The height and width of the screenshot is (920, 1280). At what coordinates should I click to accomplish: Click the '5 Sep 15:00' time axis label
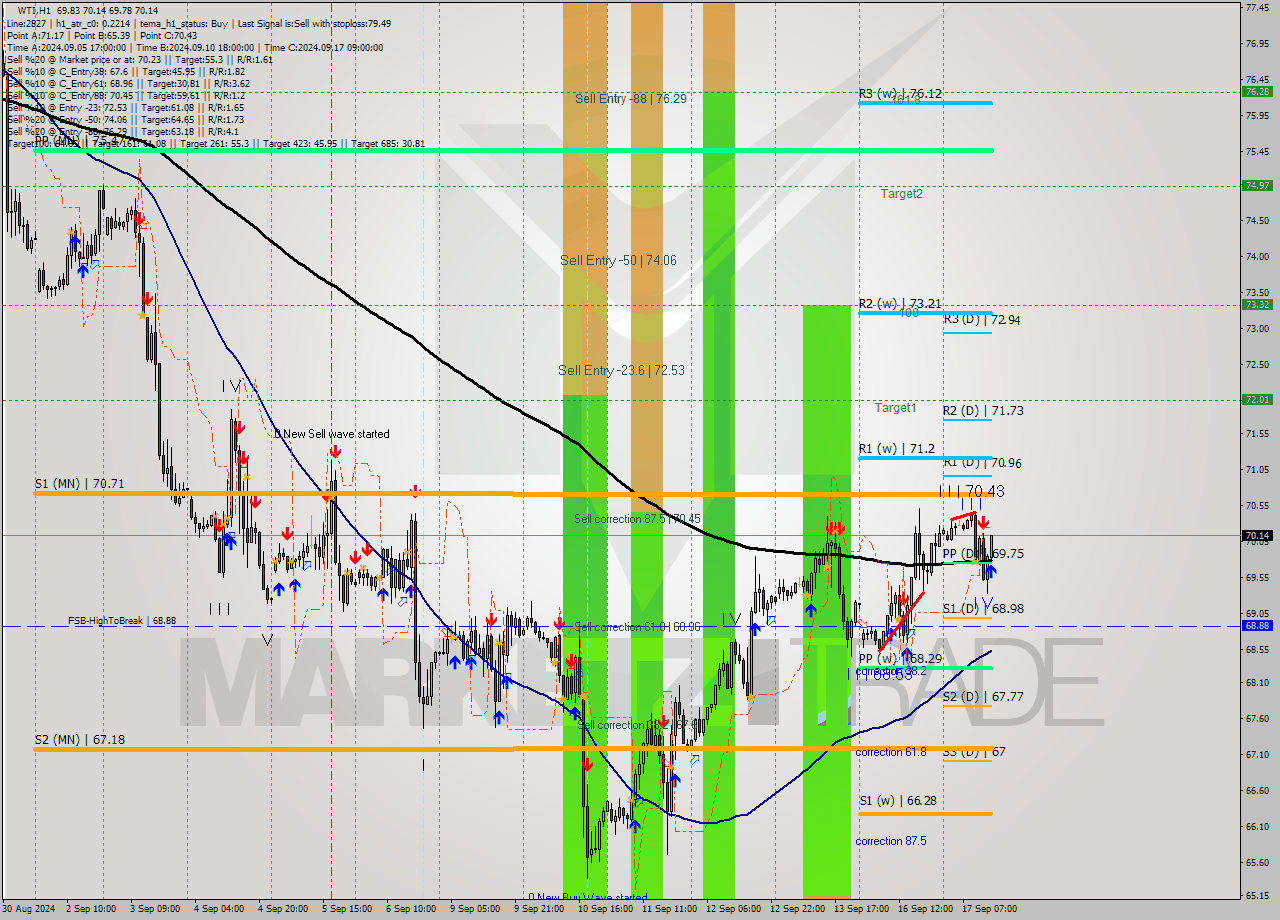347,909
